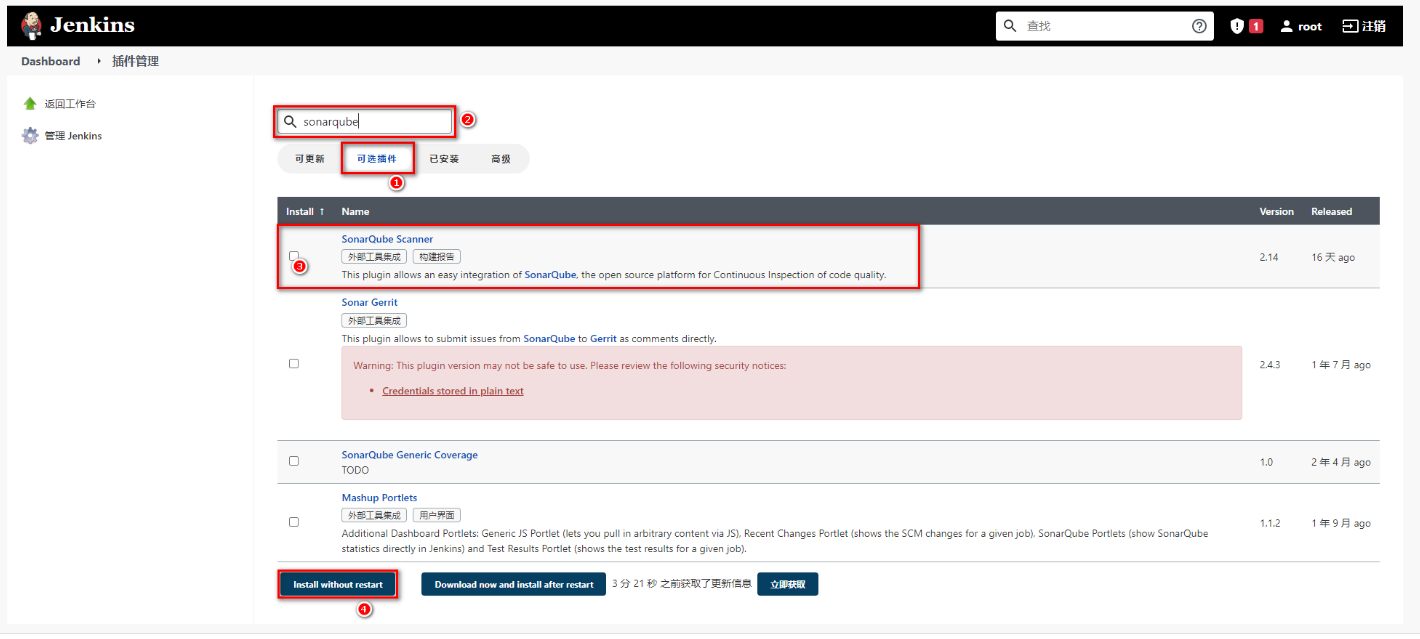The image size is (1420, 639).
Task: Click version 2.4.3 for Sonar Gerrit
Action: (1270, 364)
